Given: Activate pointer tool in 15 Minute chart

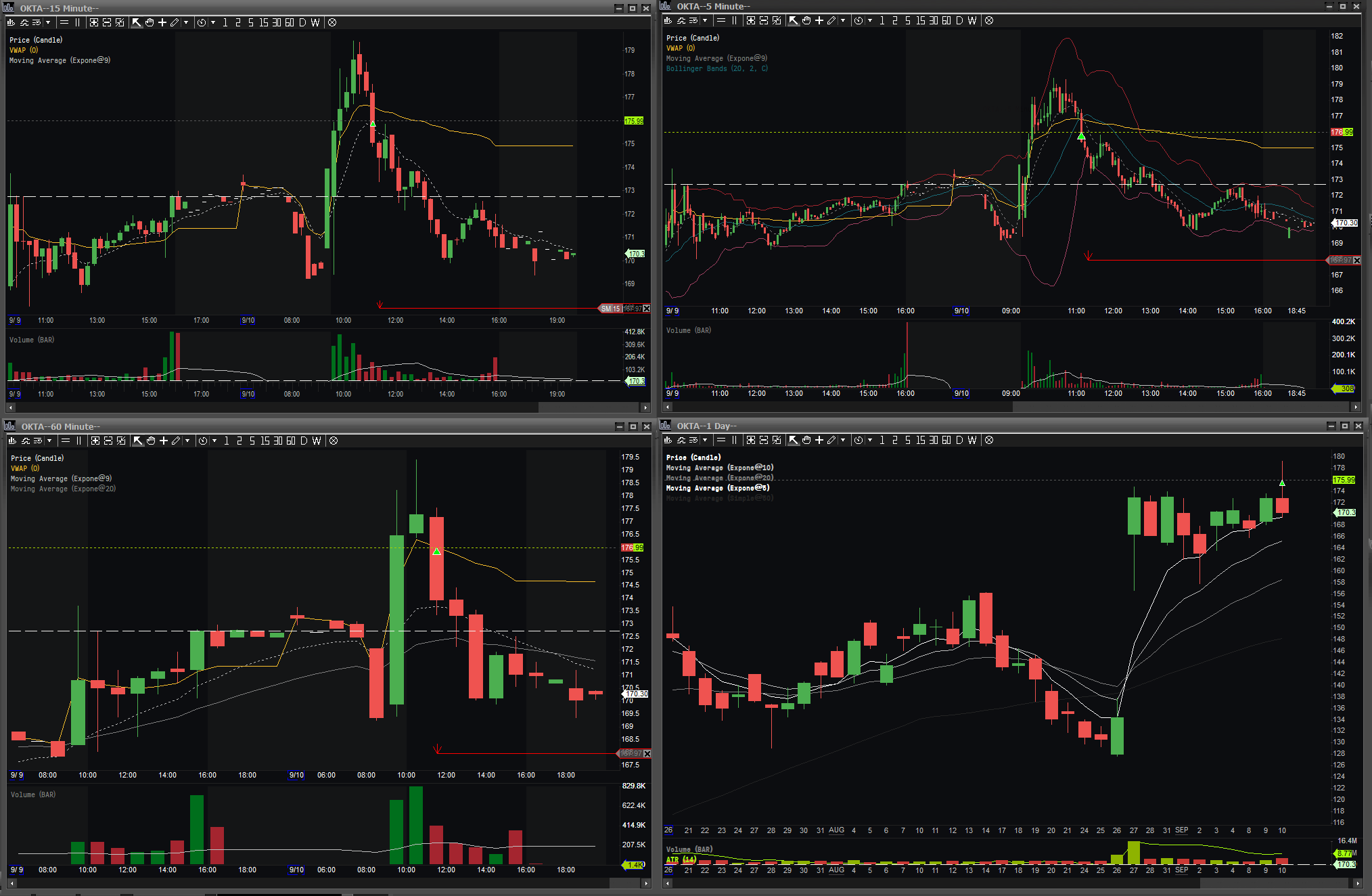Looking at the screenshot, I should pos(136,22).
